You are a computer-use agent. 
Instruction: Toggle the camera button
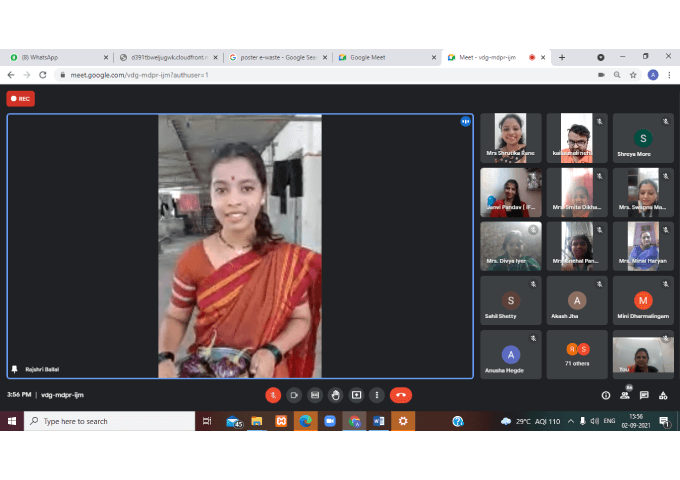(294, 395)
